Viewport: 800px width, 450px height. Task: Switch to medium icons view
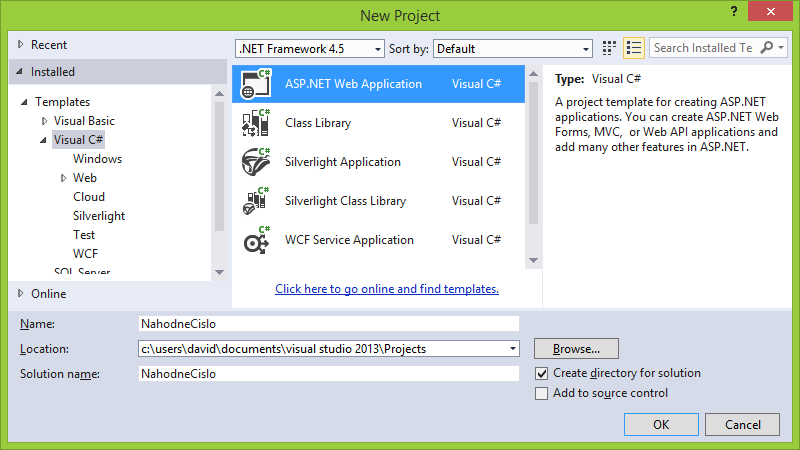pyautogui.click(x=609, y=48)
